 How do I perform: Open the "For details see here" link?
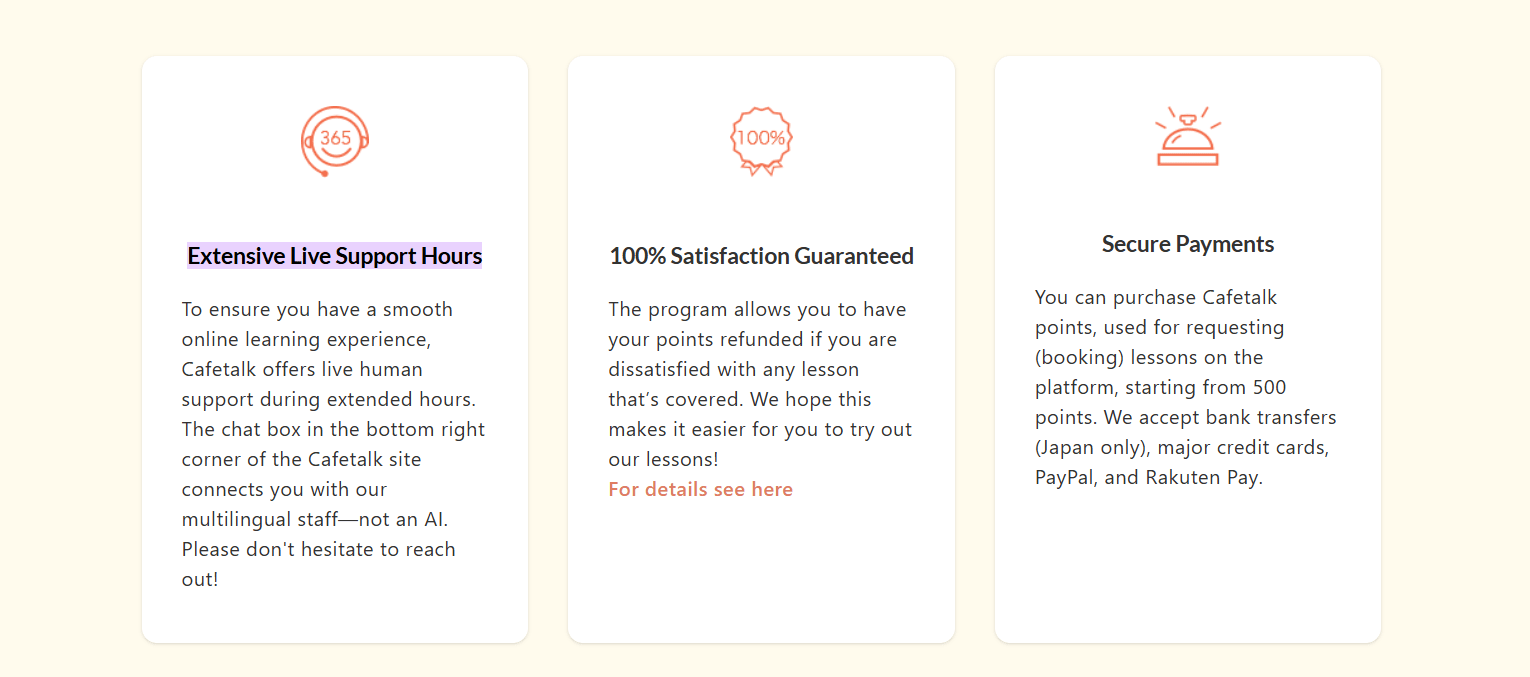[700, 489]
